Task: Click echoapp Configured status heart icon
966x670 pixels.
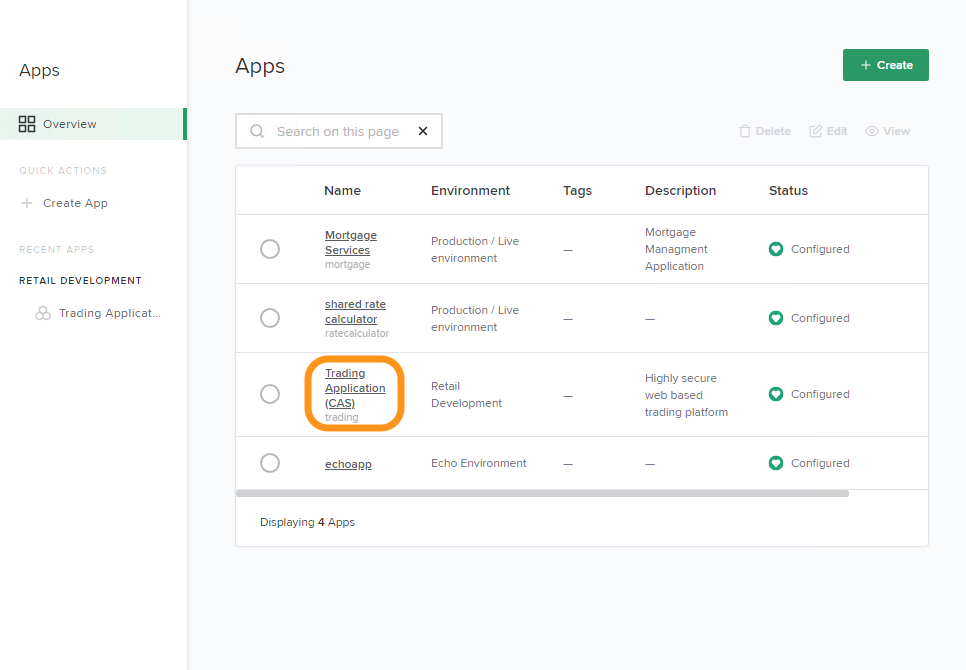Action: (x=776, y=463)
